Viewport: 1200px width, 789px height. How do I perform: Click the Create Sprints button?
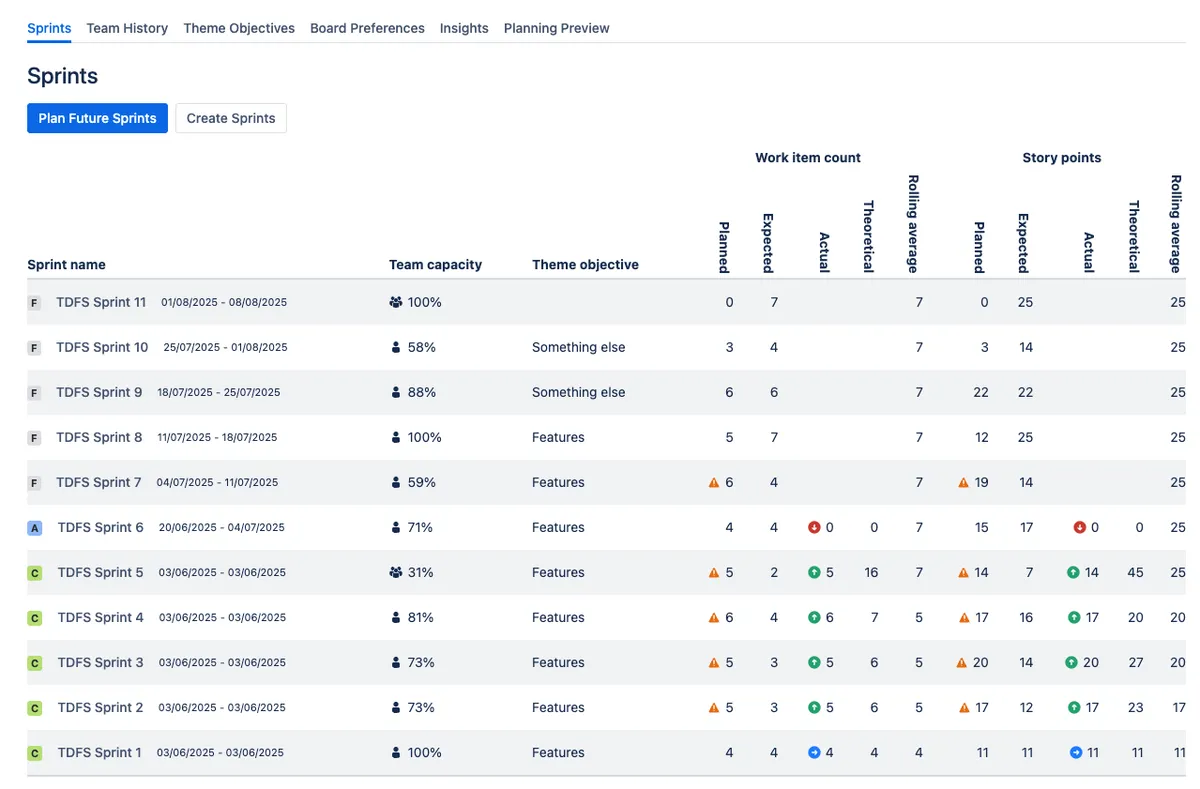coord(231,118)
